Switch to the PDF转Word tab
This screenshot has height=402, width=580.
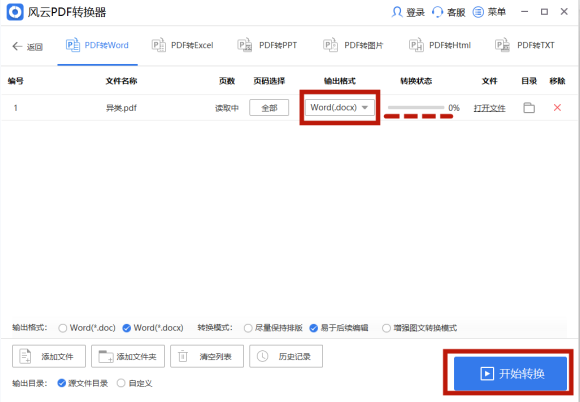(97, 45)
